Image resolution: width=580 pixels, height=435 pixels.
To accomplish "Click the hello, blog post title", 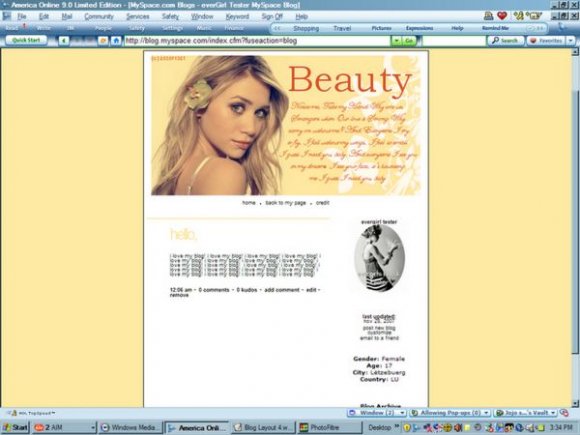I will [x=183, y=234].
